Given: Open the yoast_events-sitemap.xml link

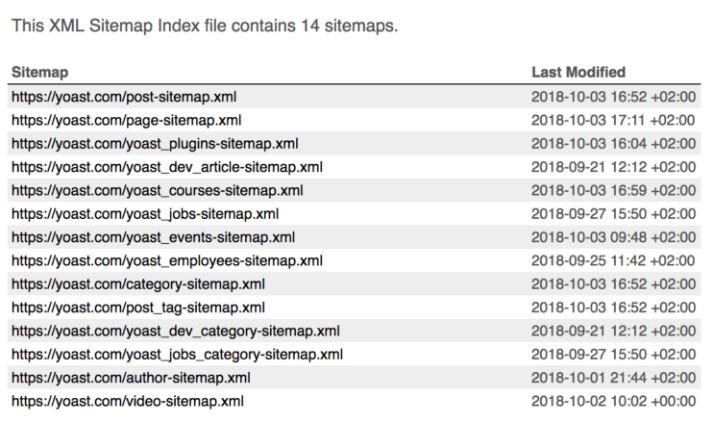Looking at the screenshot, I should [x=153, y=238].
